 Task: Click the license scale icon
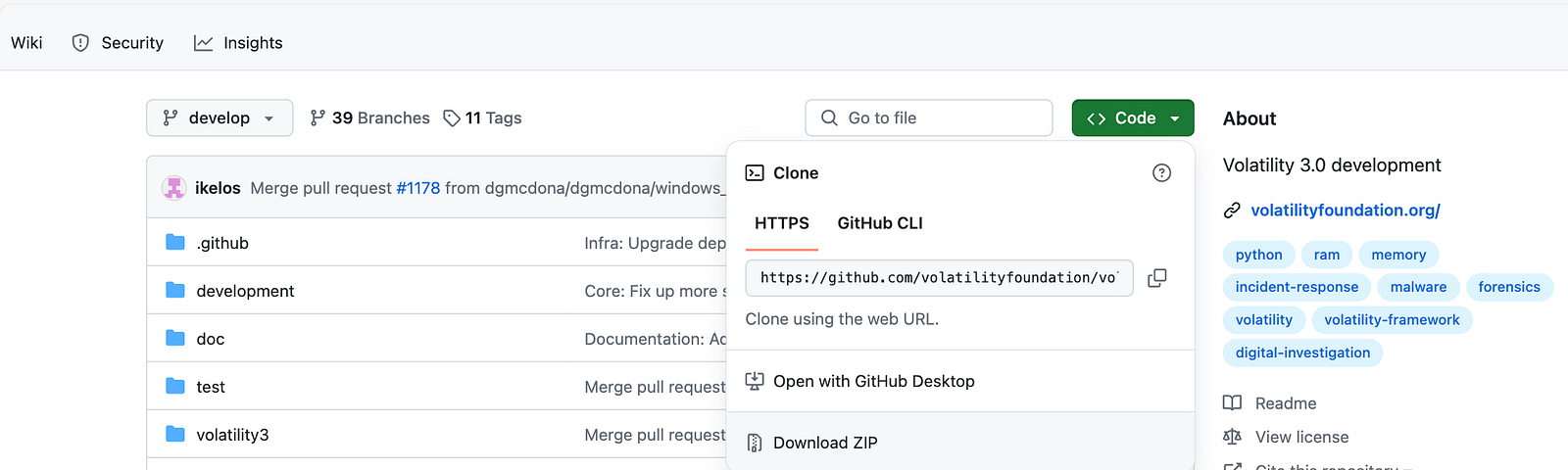click(x=1232, y=437)
